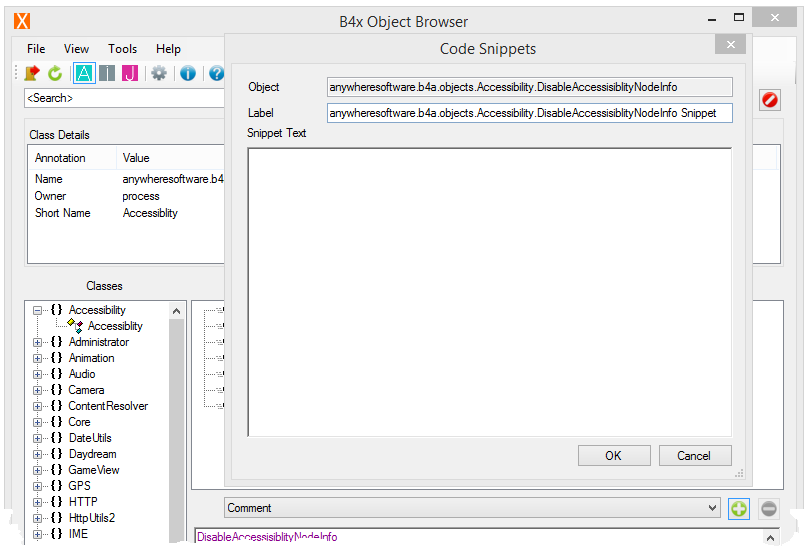
Task: Click Cancel in Code Snippets dialog
Action: 694,456
